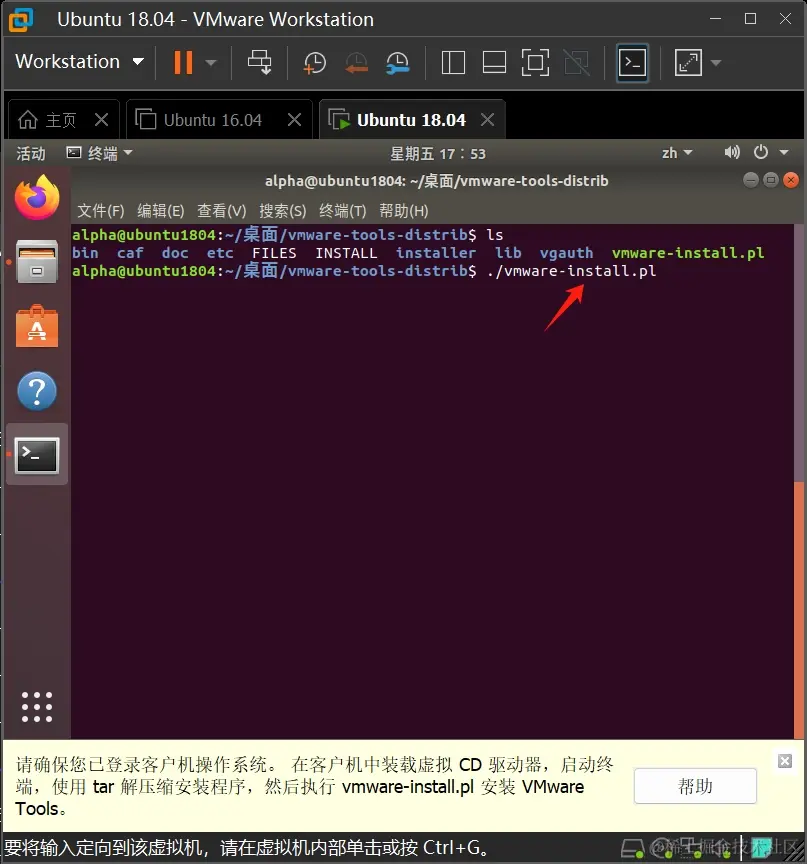Viewport: 807px width, 864px height.
Task: Open the power system menu icon
Action: pos(761,152)
